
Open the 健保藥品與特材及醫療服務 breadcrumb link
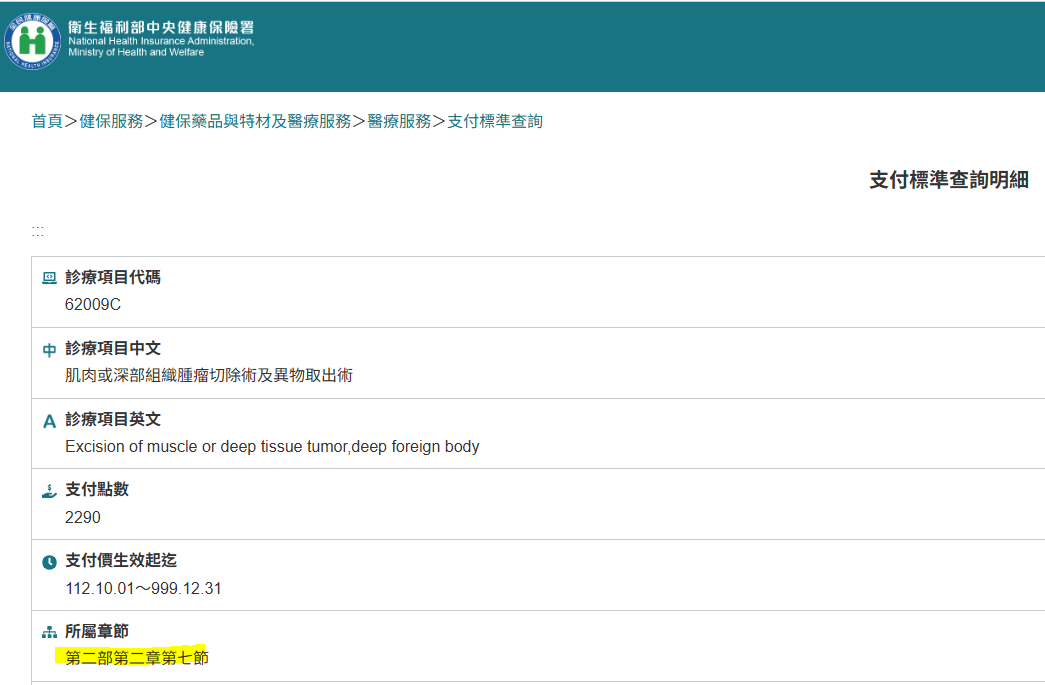[x=255, y=121]
